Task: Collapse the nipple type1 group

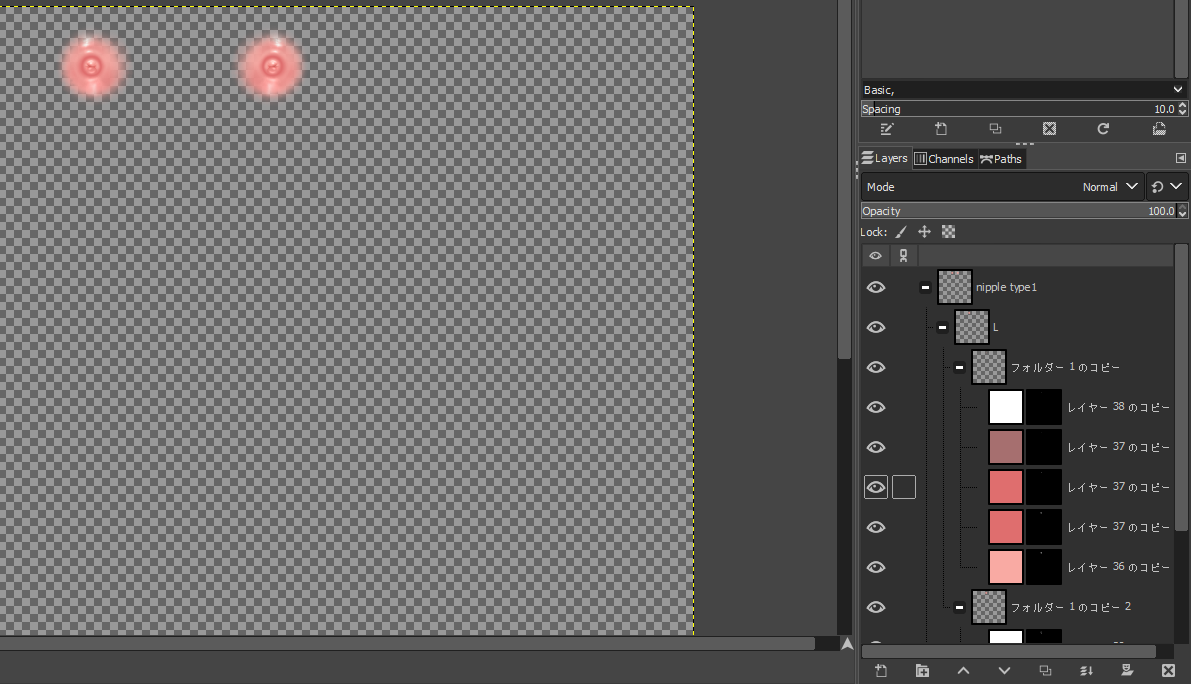Action: point(925,287)
